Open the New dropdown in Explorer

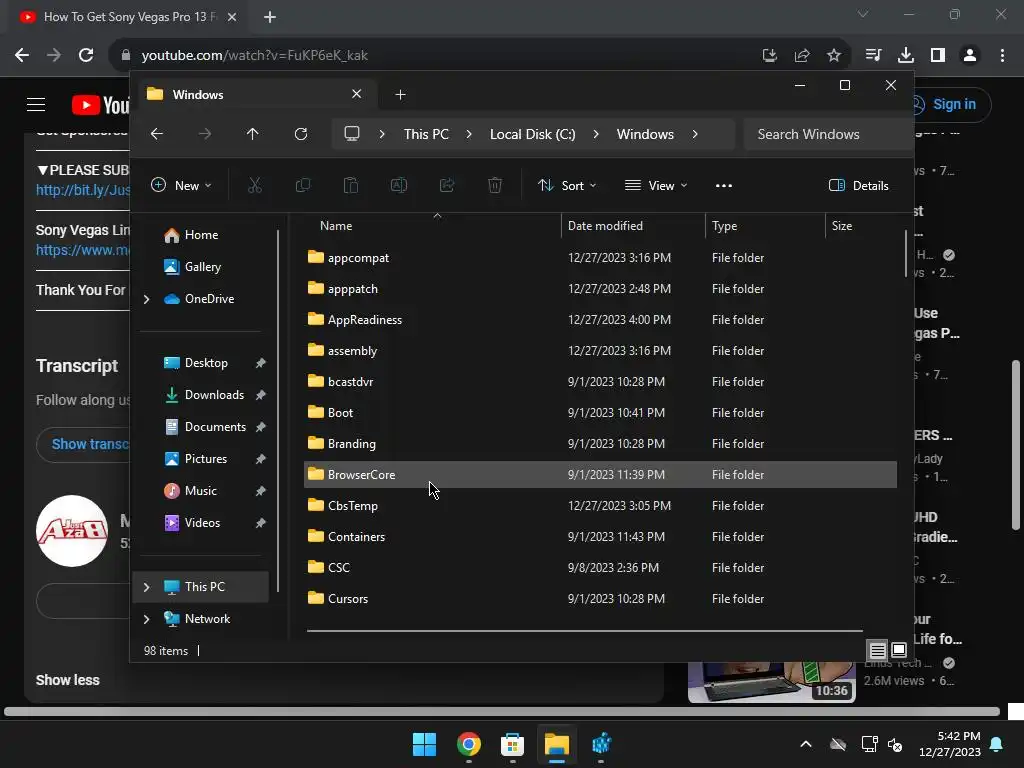182,185
